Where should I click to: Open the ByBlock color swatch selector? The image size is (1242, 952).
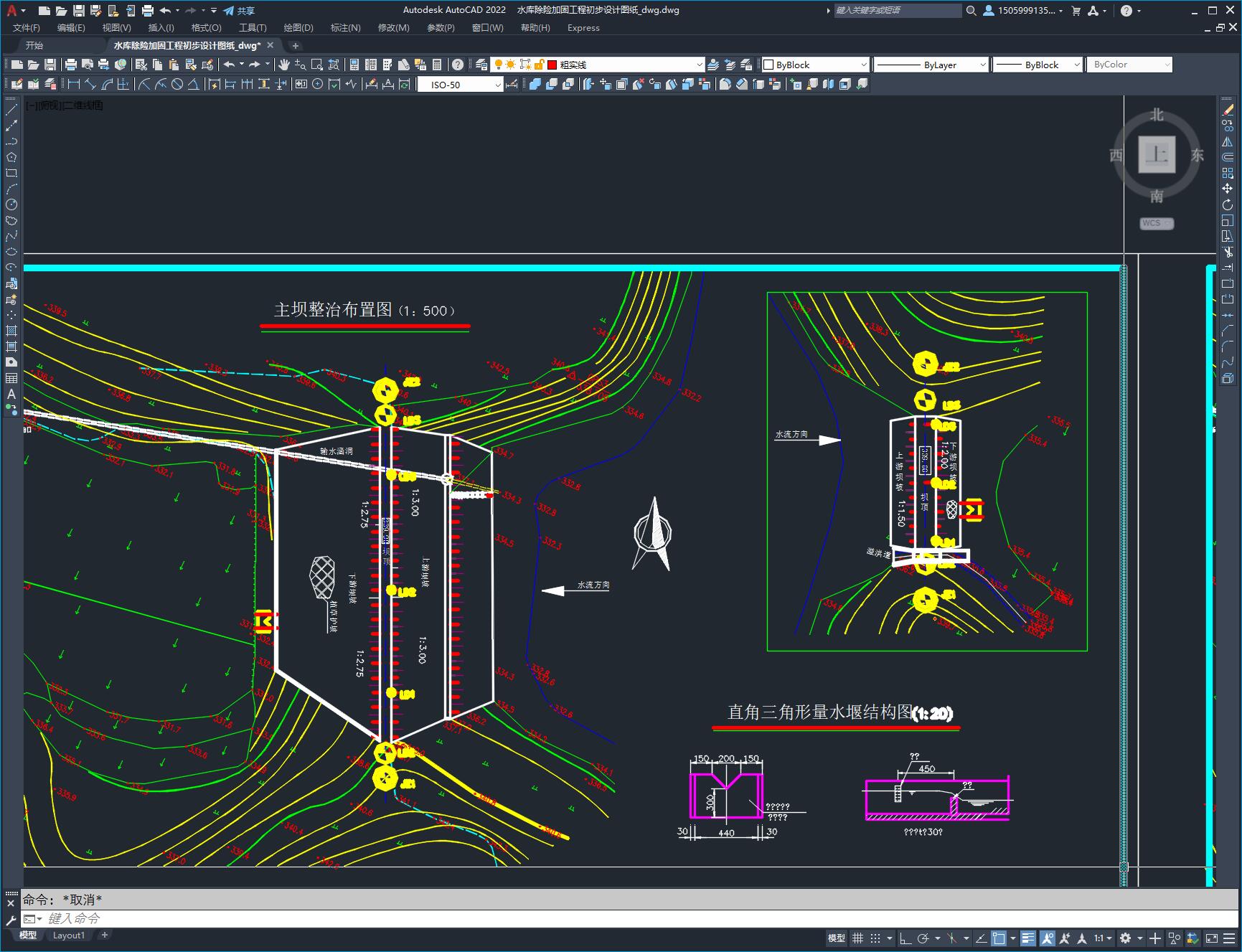815,65
